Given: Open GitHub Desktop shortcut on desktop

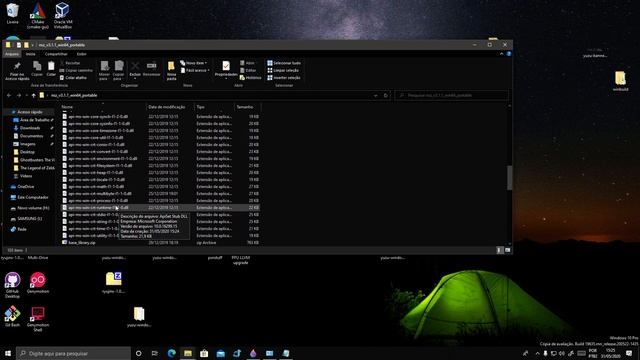Looking at the screenshot, I should coord(12,284).
